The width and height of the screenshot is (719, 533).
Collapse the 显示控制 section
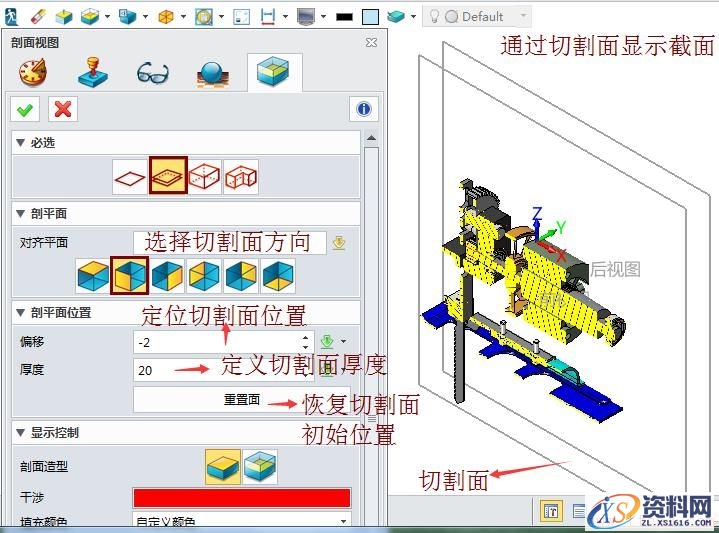(20, 433)
